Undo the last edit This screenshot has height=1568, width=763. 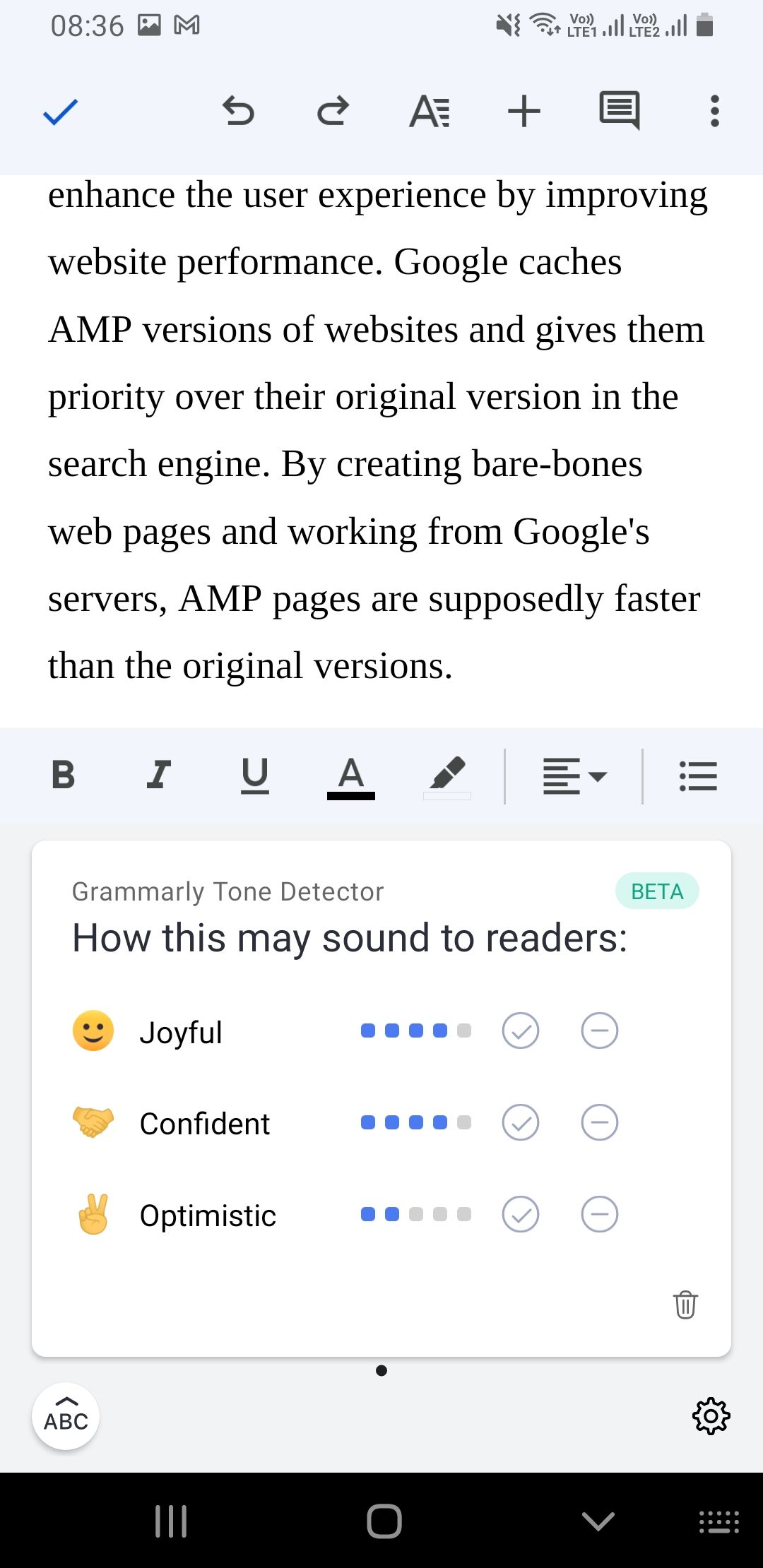(238, 112)
